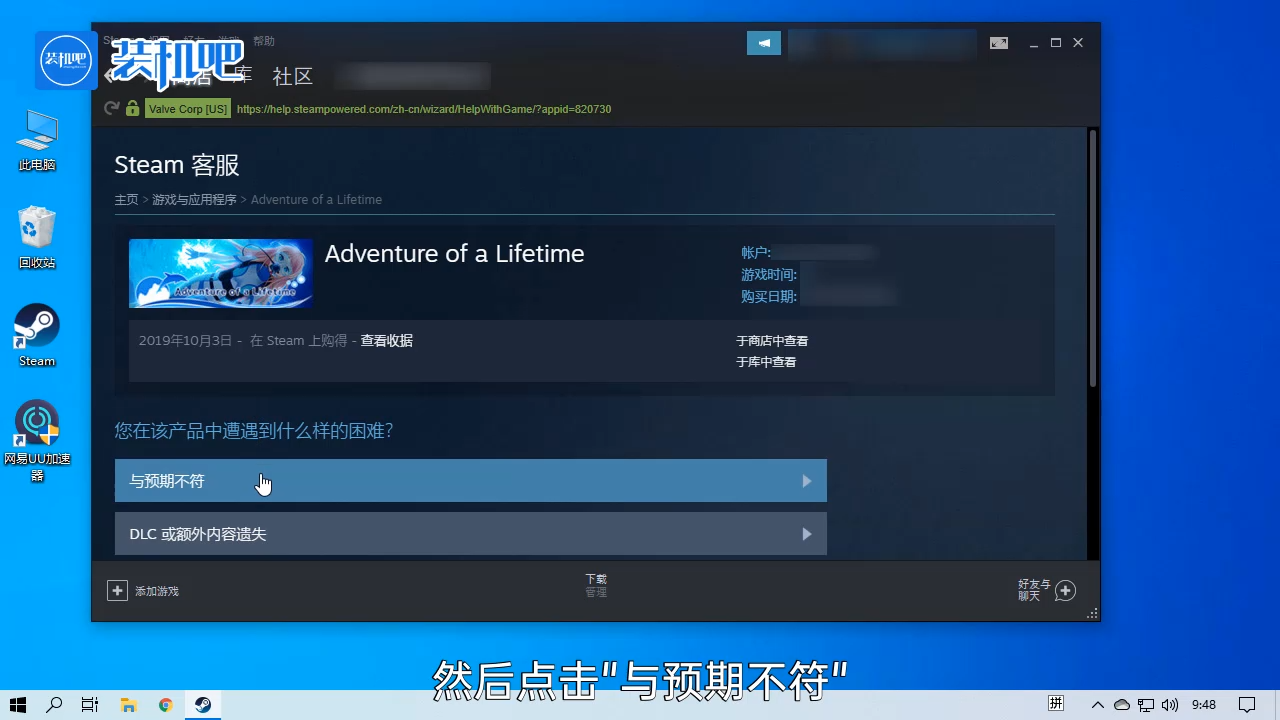
Task: Click the green lock icon beside Valve Corp
Action: (132, 109)
